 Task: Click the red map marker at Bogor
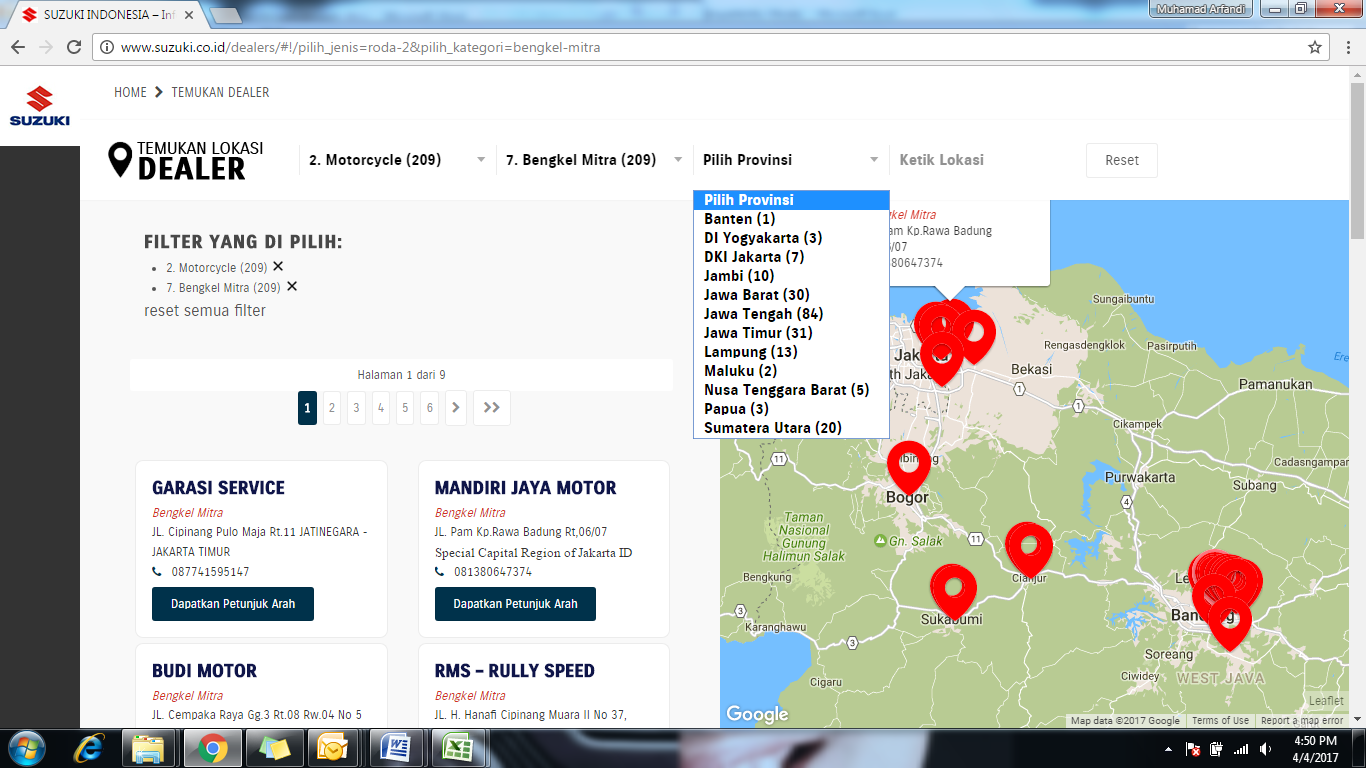pyautogui.click(x=908, y=464)
